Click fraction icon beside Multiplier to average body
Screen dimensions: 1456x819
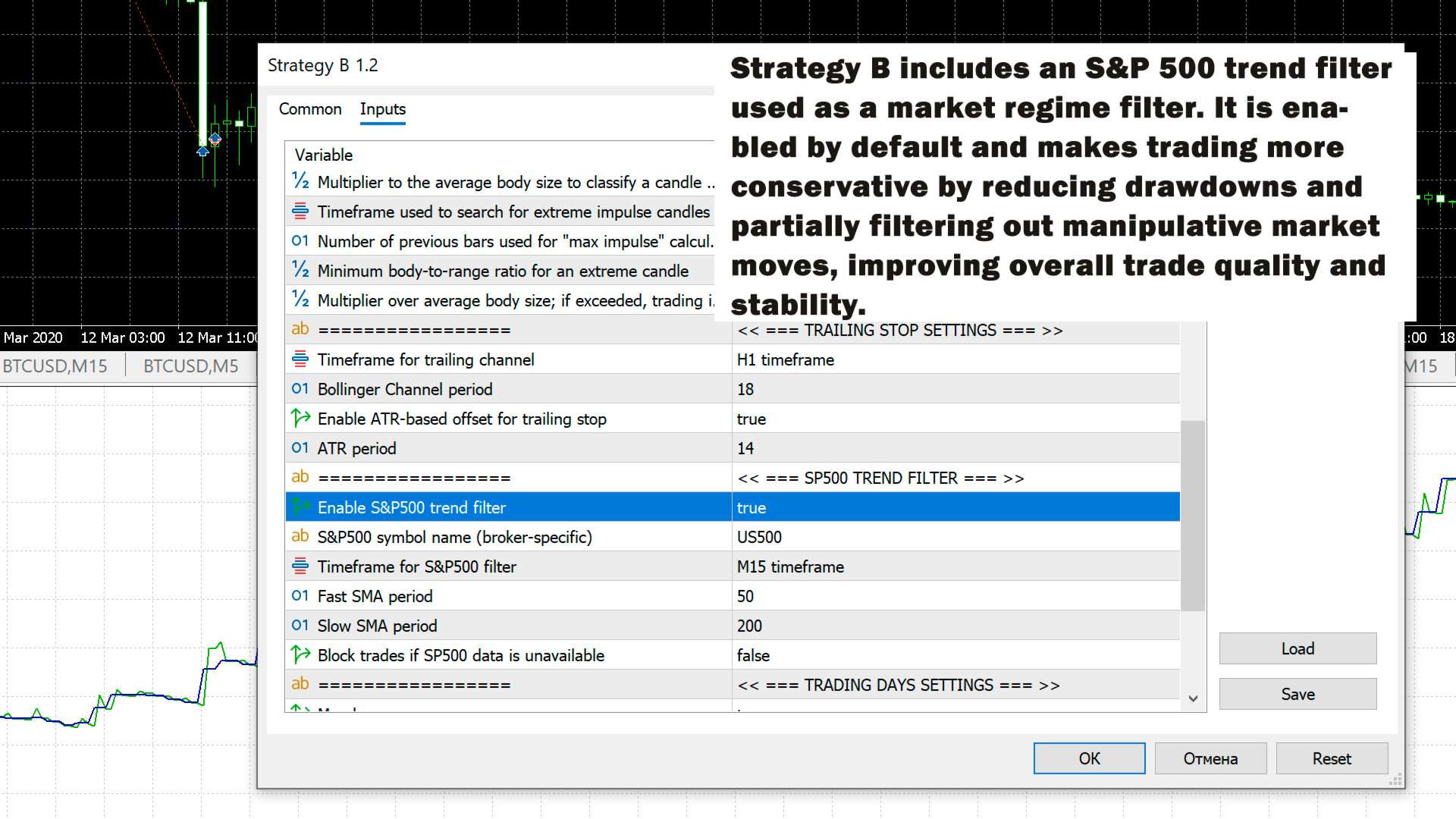(300, 181)
